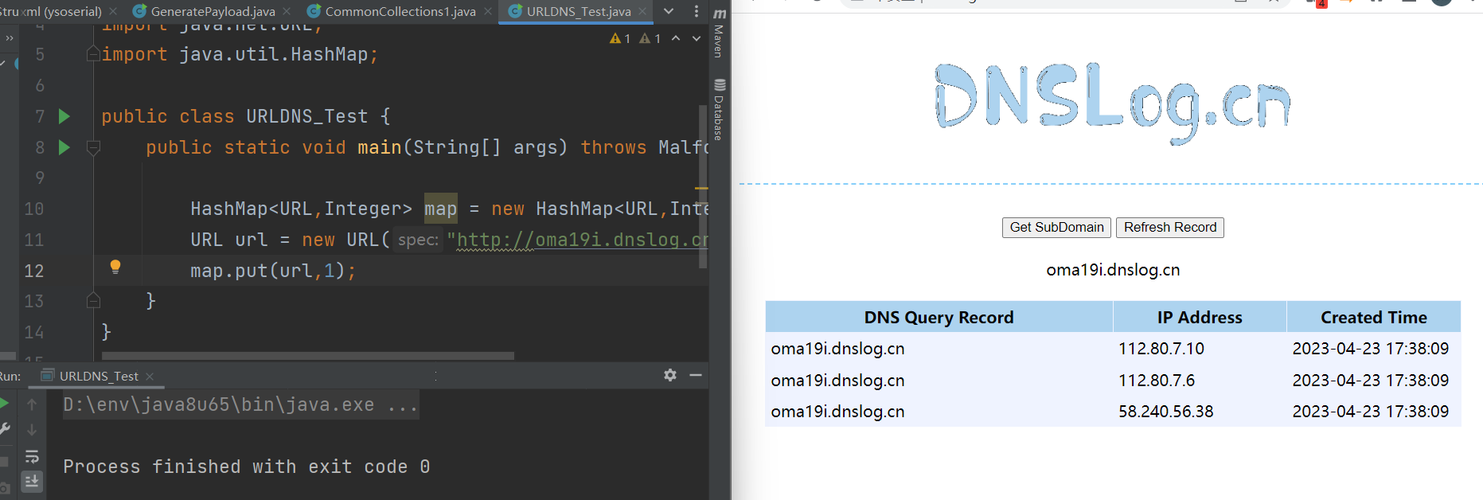Image resolution: width=1483 pixels, height=500 pixels.
Task: Close the CommonCollections1.java tab
Action: pyautogui.click(x=487, y=12)
